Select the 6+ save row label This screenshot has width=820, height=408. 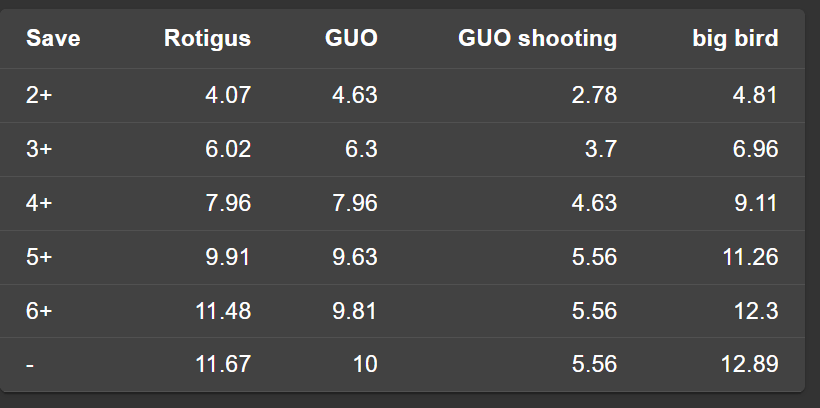[x=39, y=311]
